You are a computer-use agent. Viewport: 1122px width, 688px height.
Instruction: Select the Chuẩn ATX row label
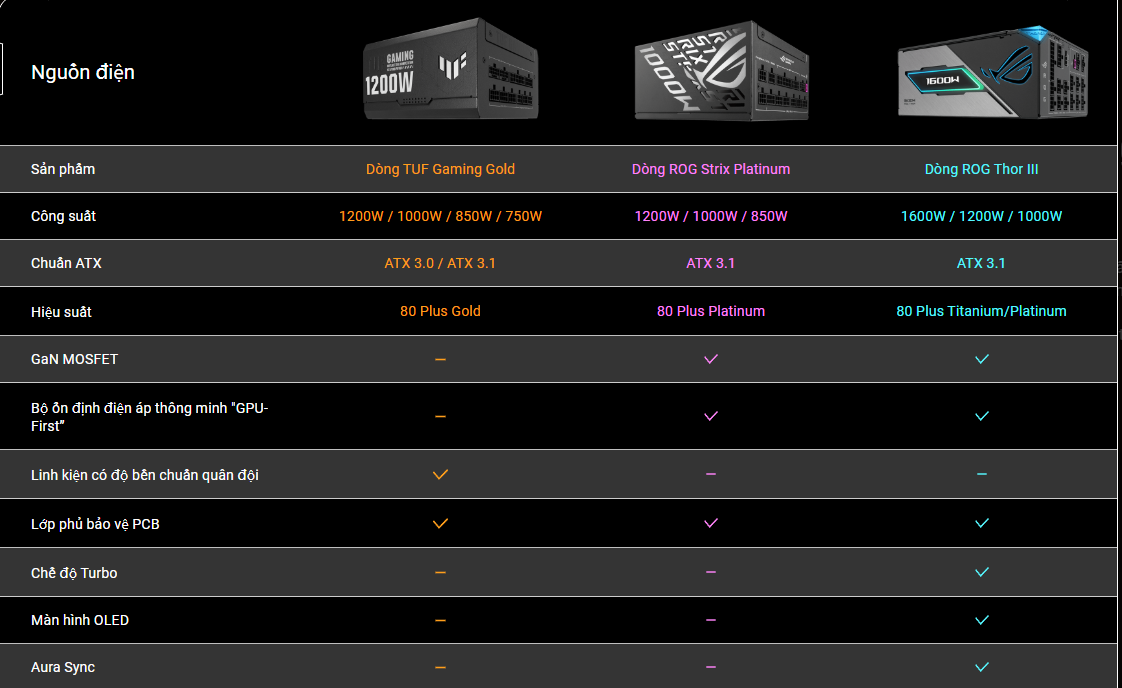click(66, 263)
